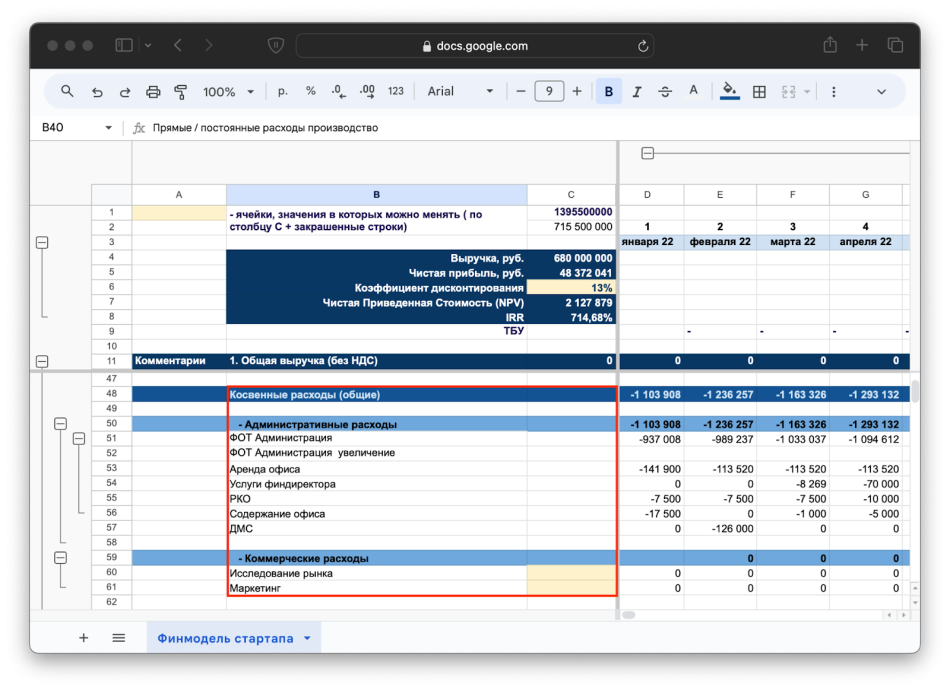Apply strikethrough formatting
The image size is (950, 690).
tap(665, 91)
